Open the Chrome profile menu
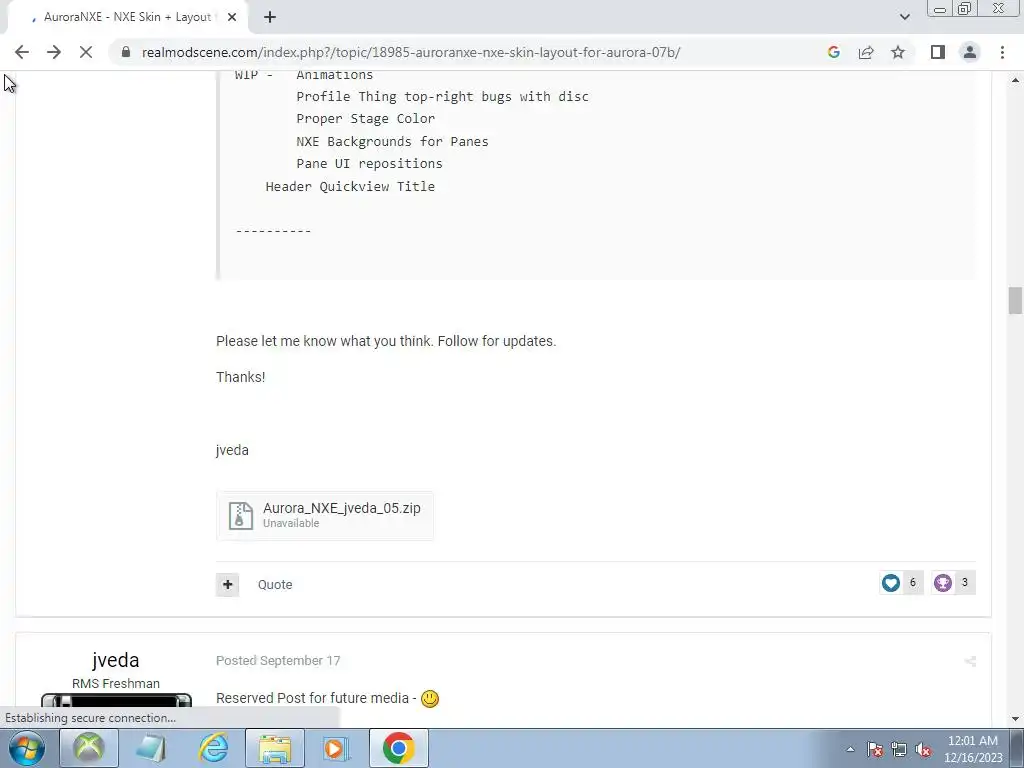This screenshot has height=768, width=1024. click(970, 52)
